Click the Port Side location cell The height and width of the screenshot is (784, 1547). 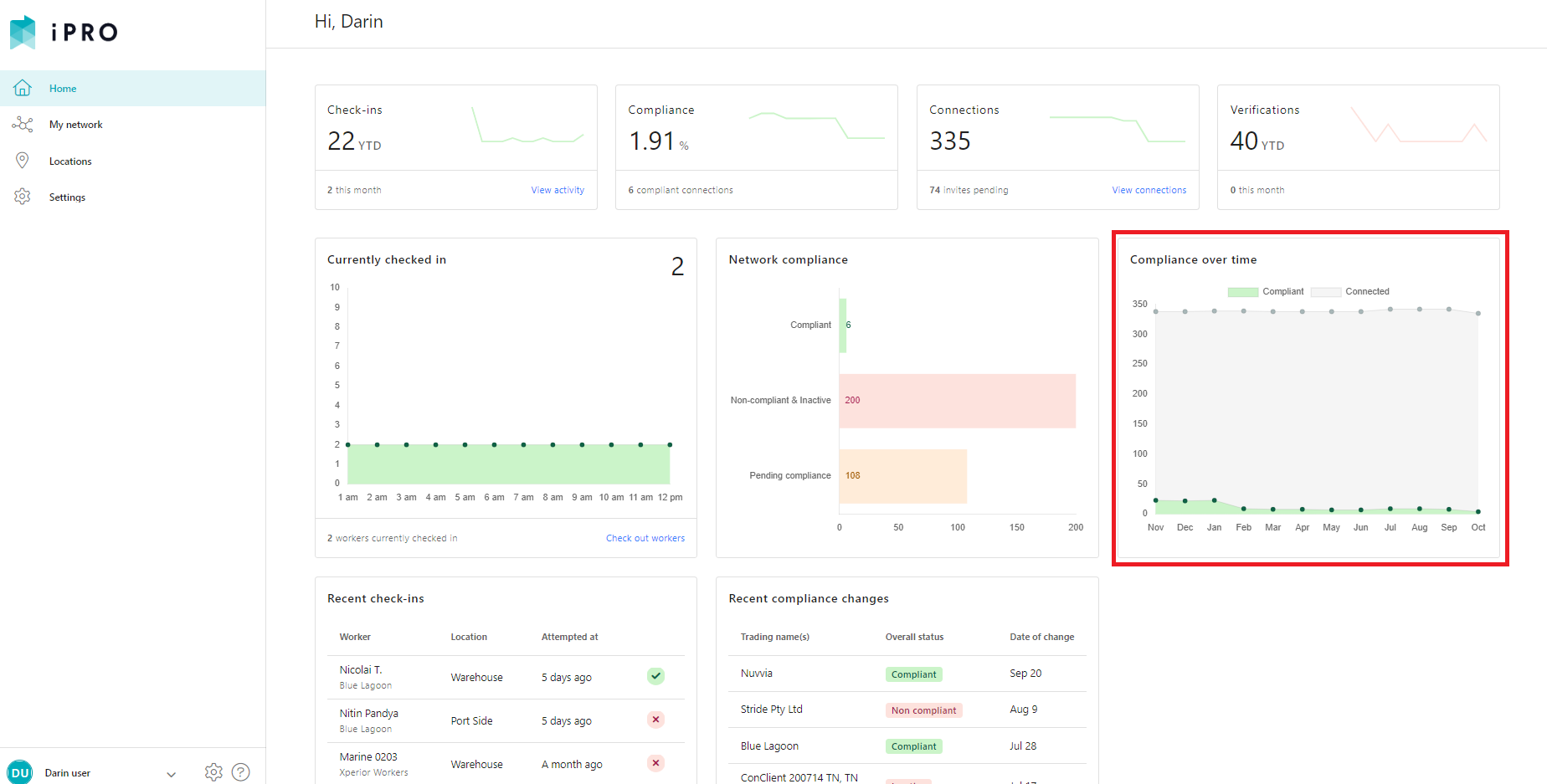472,721
